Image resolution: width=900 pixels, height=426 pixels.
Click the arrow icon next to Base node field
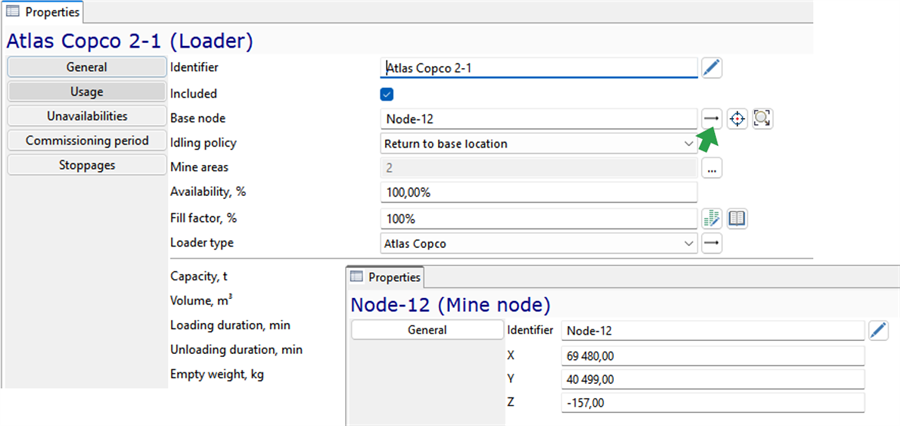tap(711, 118)
